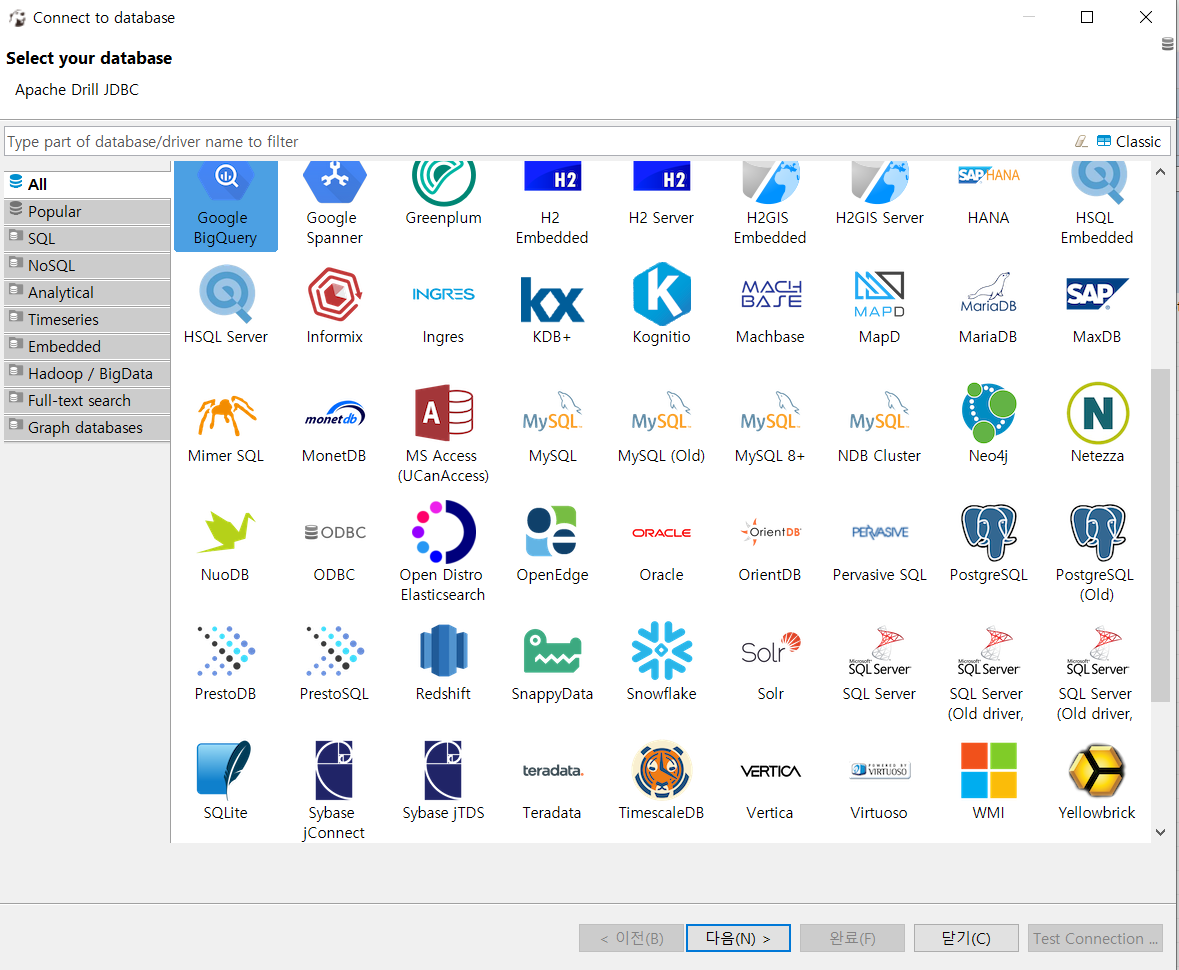Choose the Kognitio icon

(661, 305)
